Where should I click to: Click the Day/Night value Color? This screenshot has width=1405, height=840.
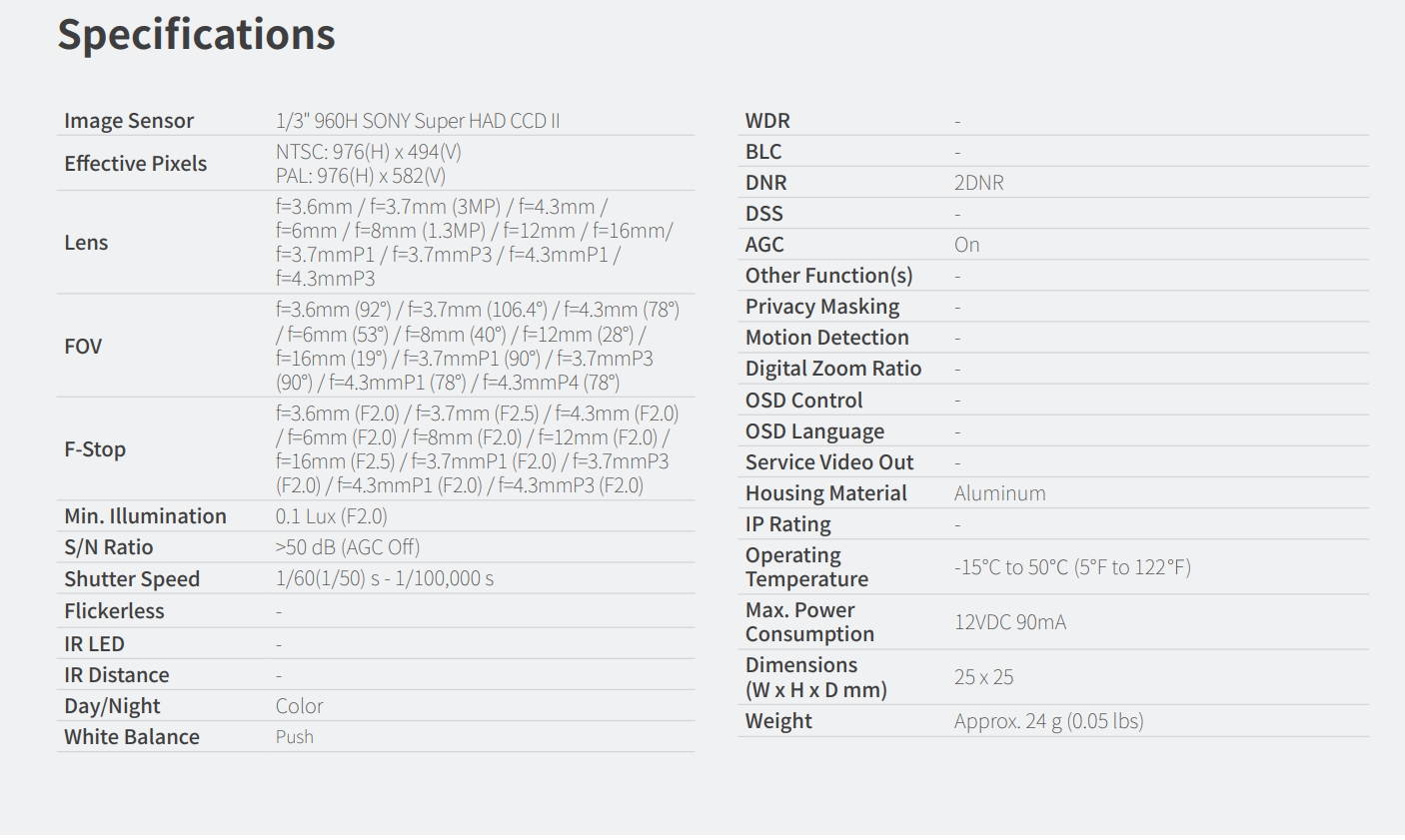(299, 706)
